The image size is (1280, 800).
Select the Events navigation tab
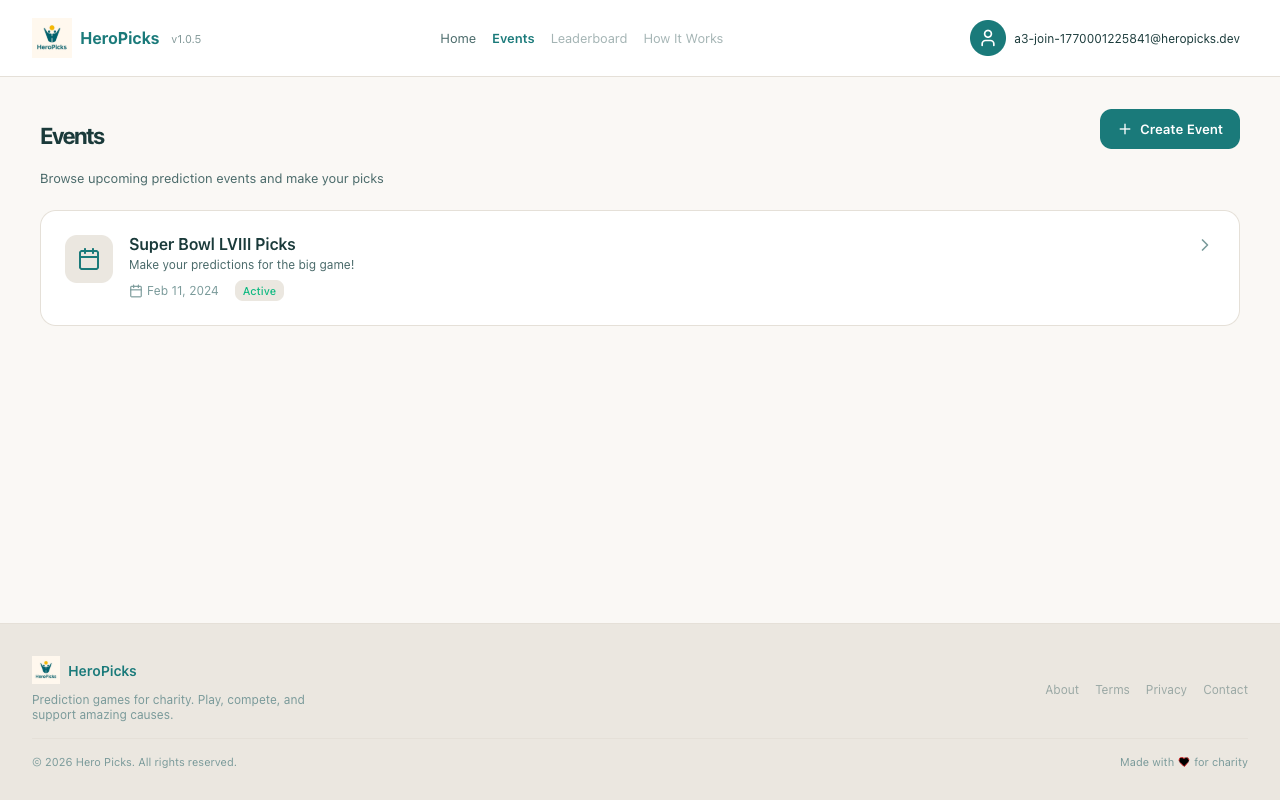pos(513,38)
